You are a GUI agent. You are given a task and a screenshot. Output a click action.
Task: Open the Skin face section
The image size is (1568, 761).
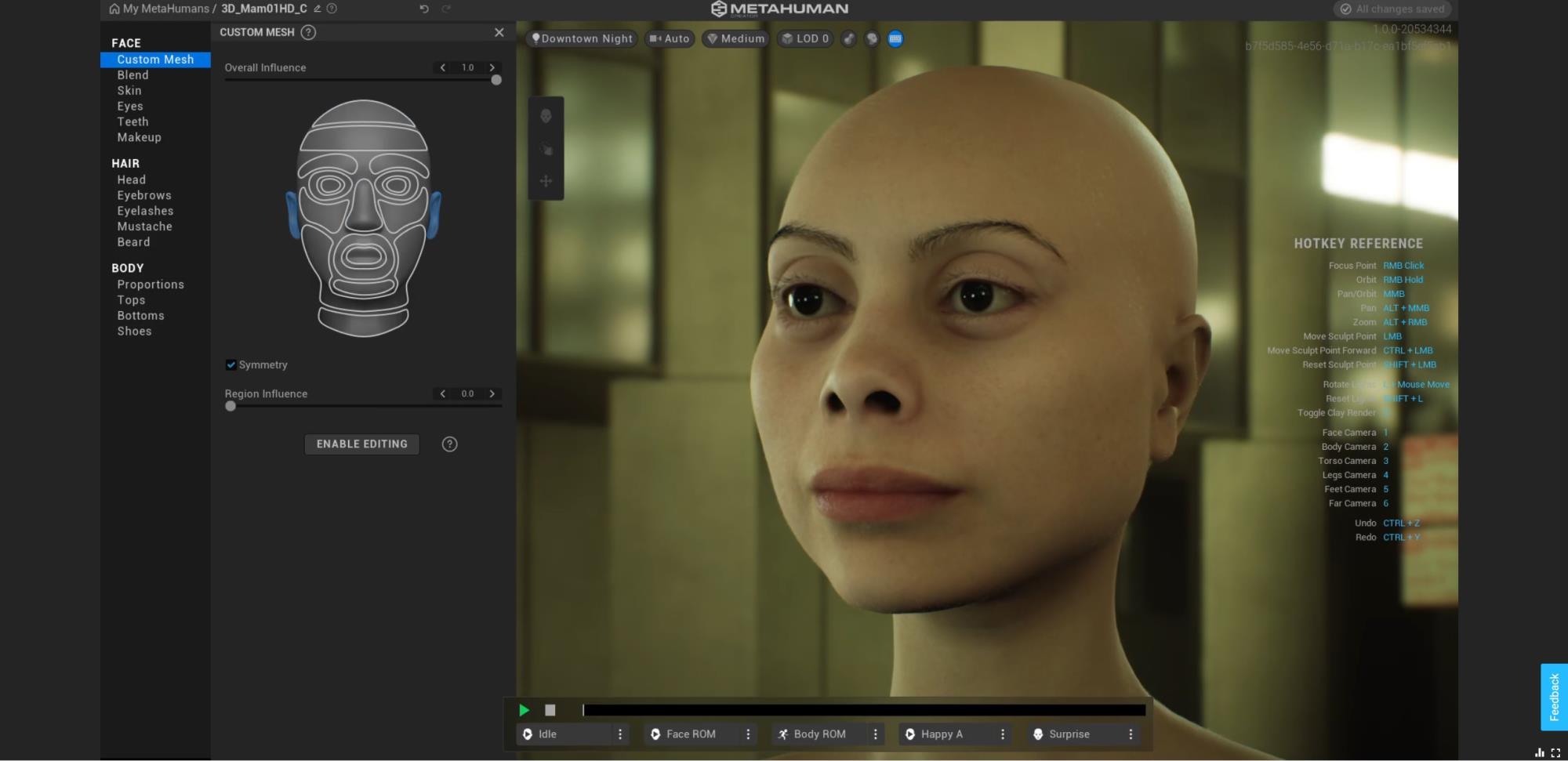click(x=129, y=91)
